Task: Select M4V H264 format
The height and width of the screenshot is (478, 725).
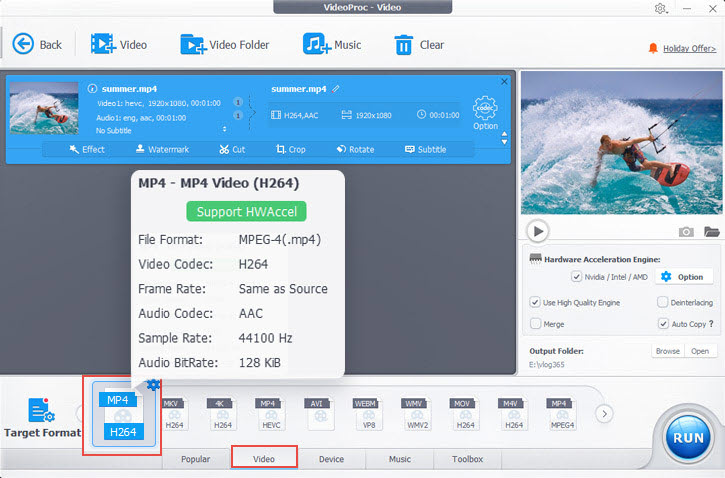Action: 513,414
